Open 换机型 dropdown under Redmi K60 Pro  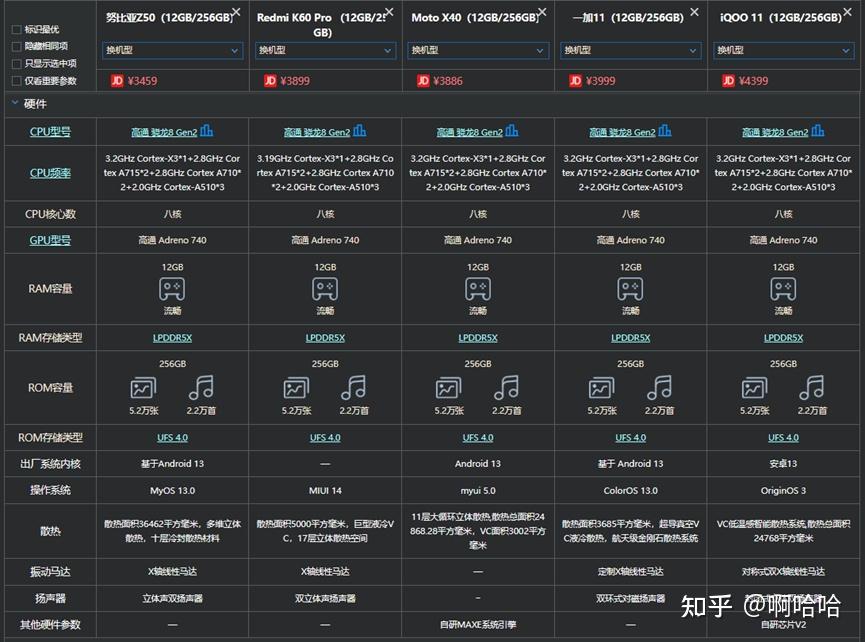coord(325,50)
